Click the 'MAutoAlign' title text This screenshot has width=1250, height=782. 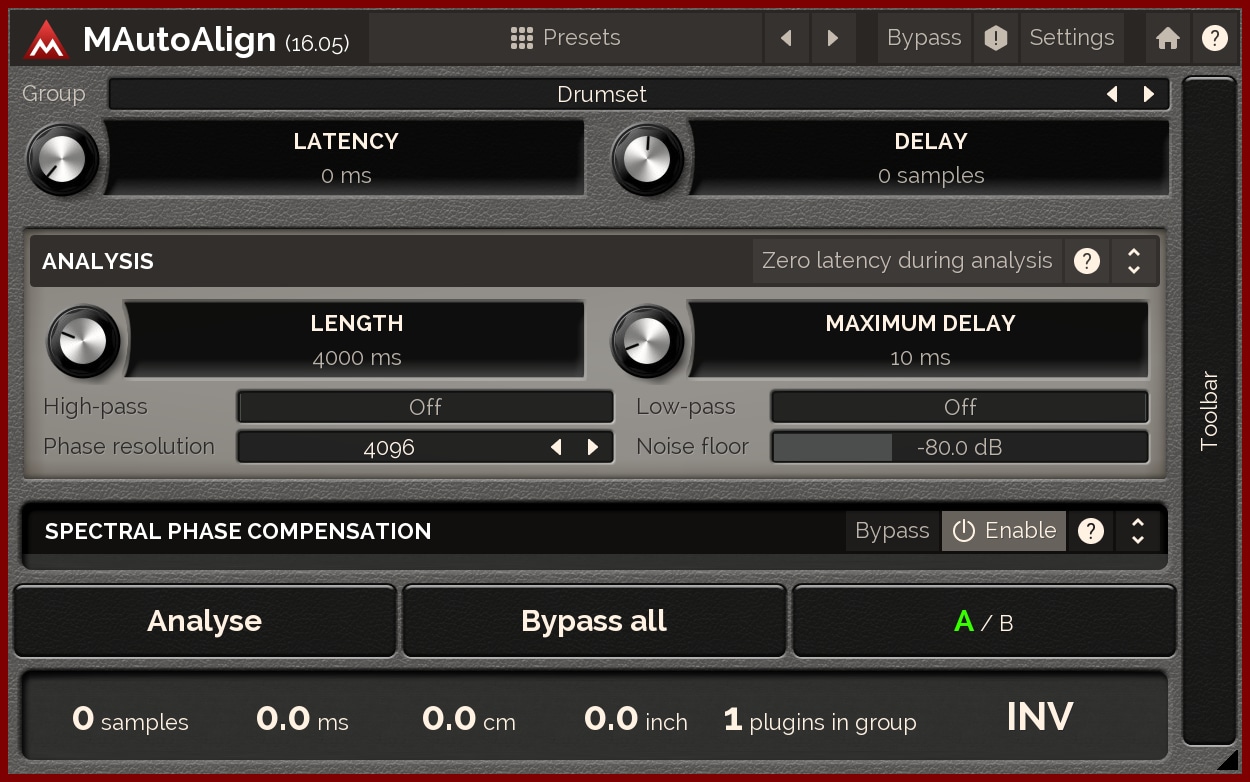(180, 39)
